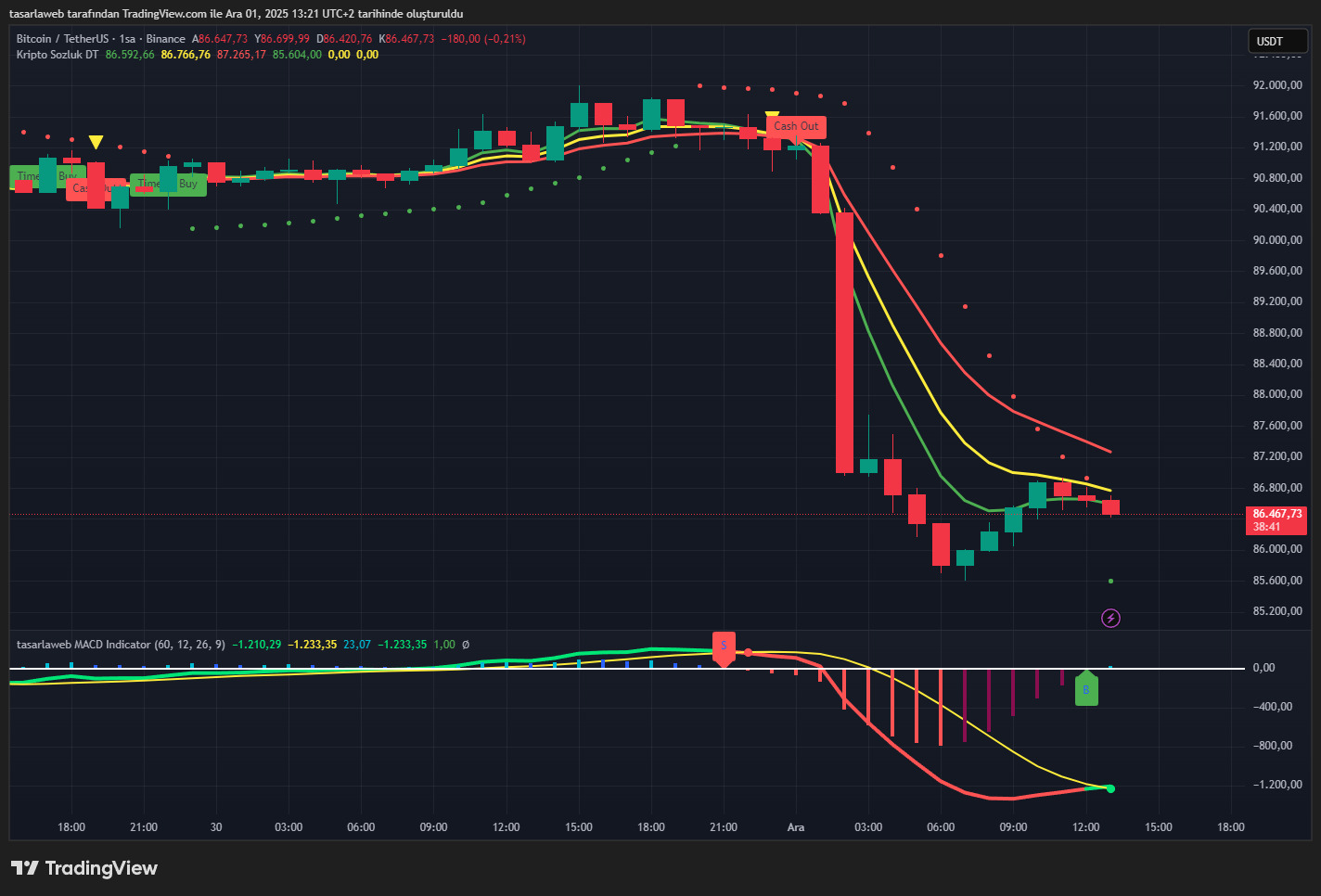Select the green B buy marker on MACD

[x=1086, y=689]
